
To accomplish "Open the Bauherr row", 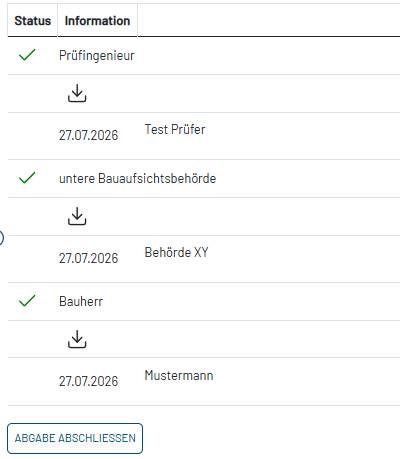I will (204, 301).
